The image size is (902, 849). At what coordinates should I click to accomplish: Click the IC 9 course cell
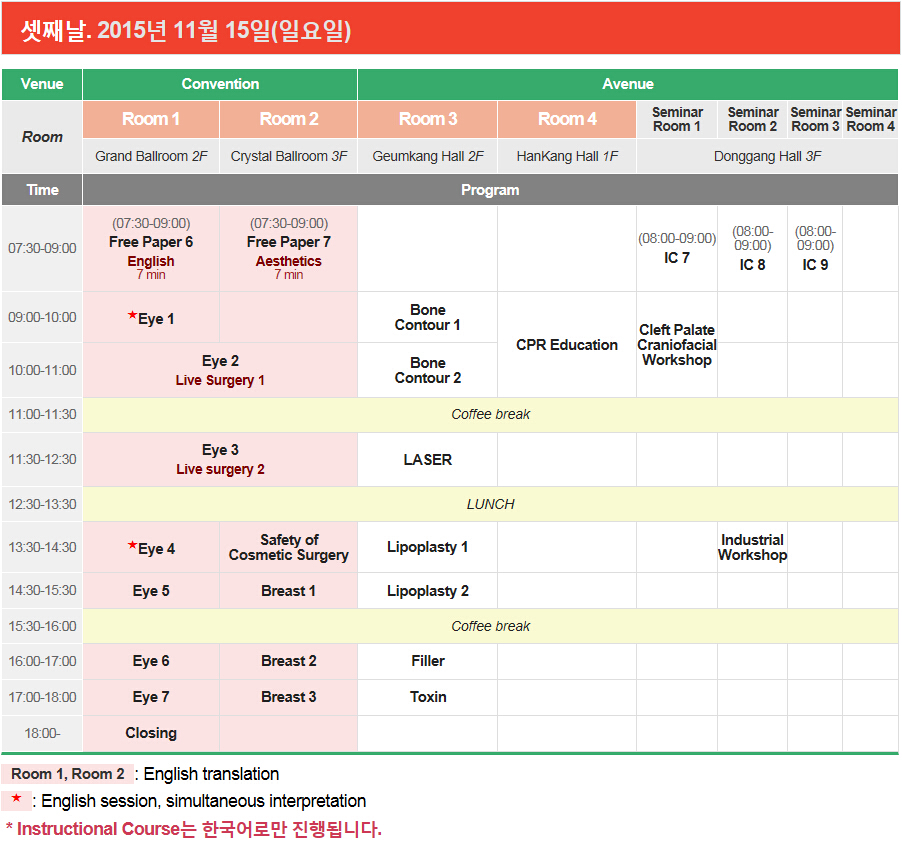(815, 248)
